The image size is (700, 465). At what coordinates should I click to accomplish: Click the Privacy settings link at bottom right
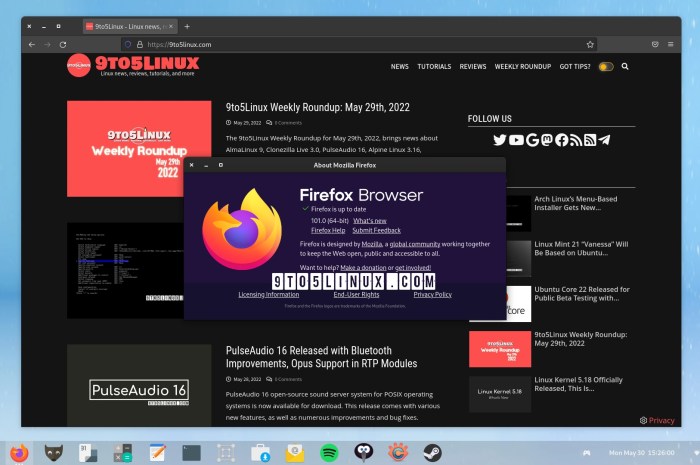657,420
